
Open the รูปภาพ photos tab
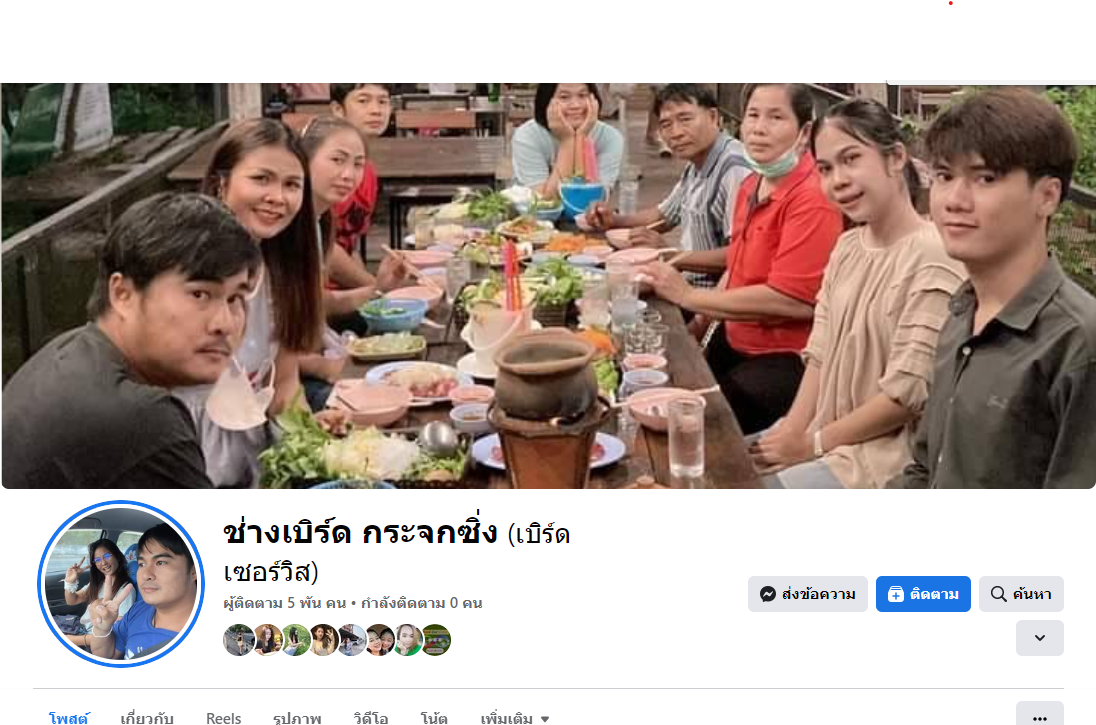[297, 718]
